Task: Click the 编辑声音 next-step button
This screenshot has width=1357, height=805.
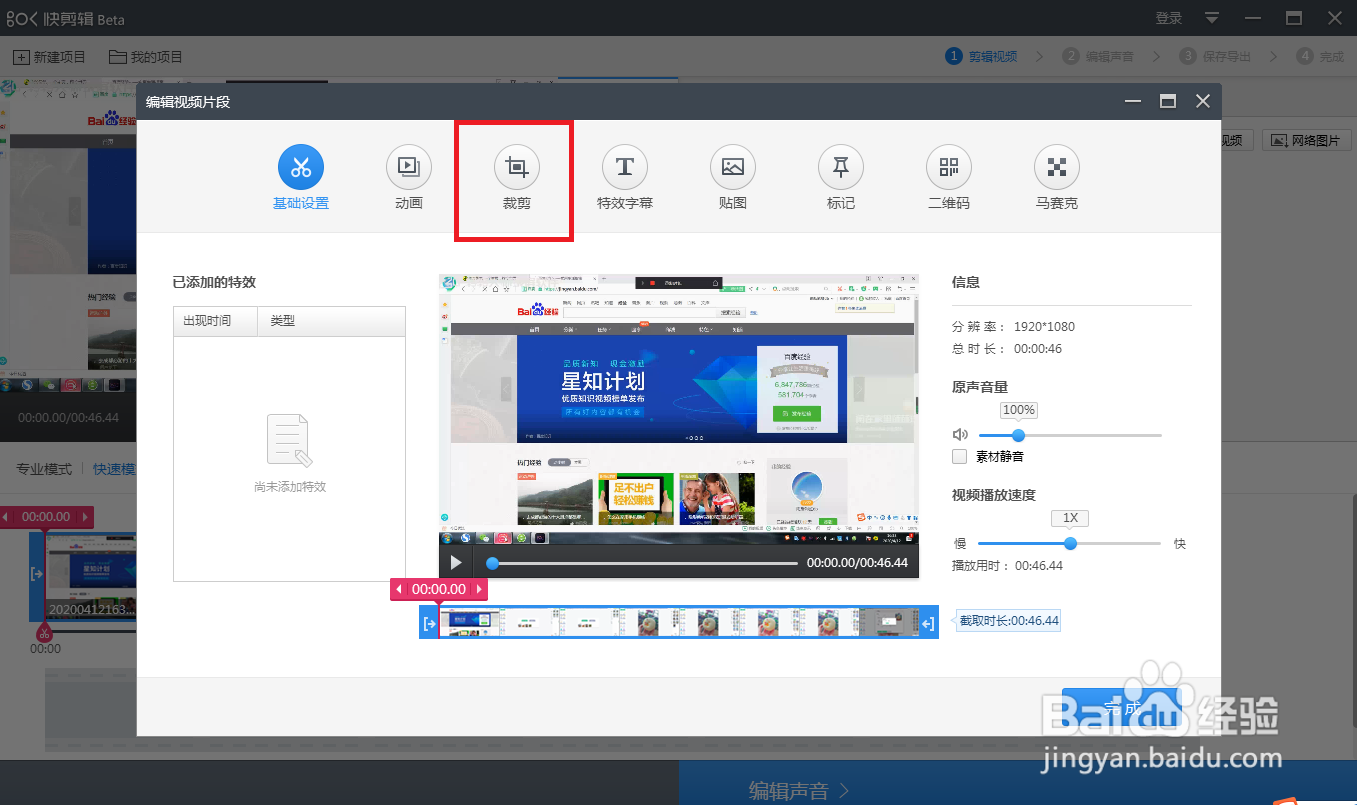Action: point(799,791)
